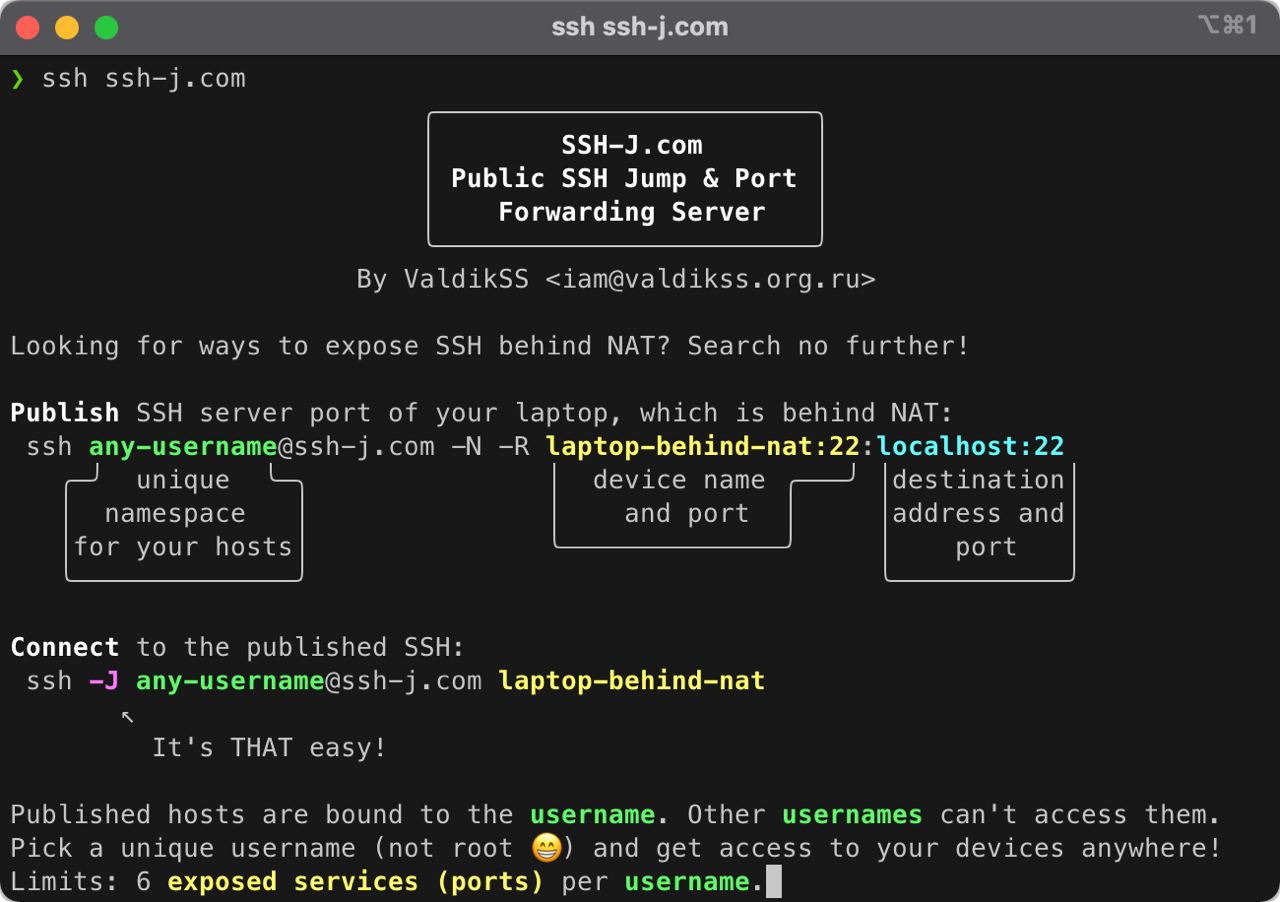Click yellow 'laptop-behind-nat' in connect command
The image size is (1280, 902).
(632, 681)
